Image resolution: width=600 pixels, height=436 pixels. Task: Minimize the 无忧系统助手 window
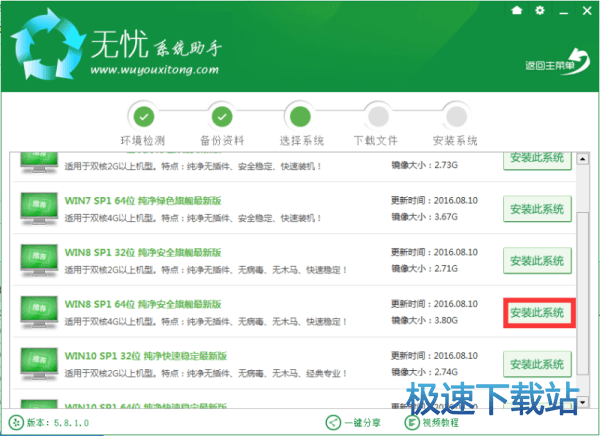[563, 11]
